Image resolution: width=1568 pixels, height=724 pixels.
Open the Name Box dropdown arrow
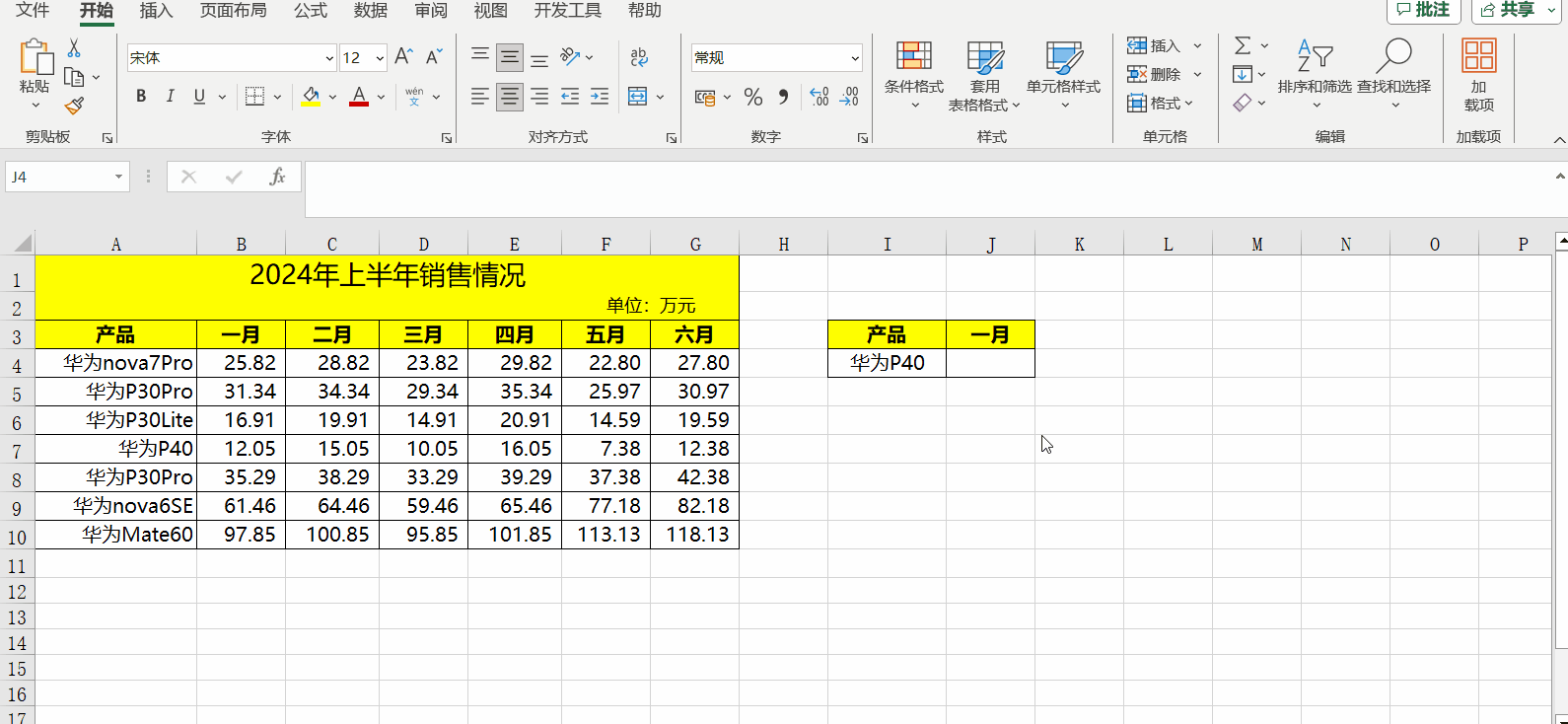[x=118, y=177]
